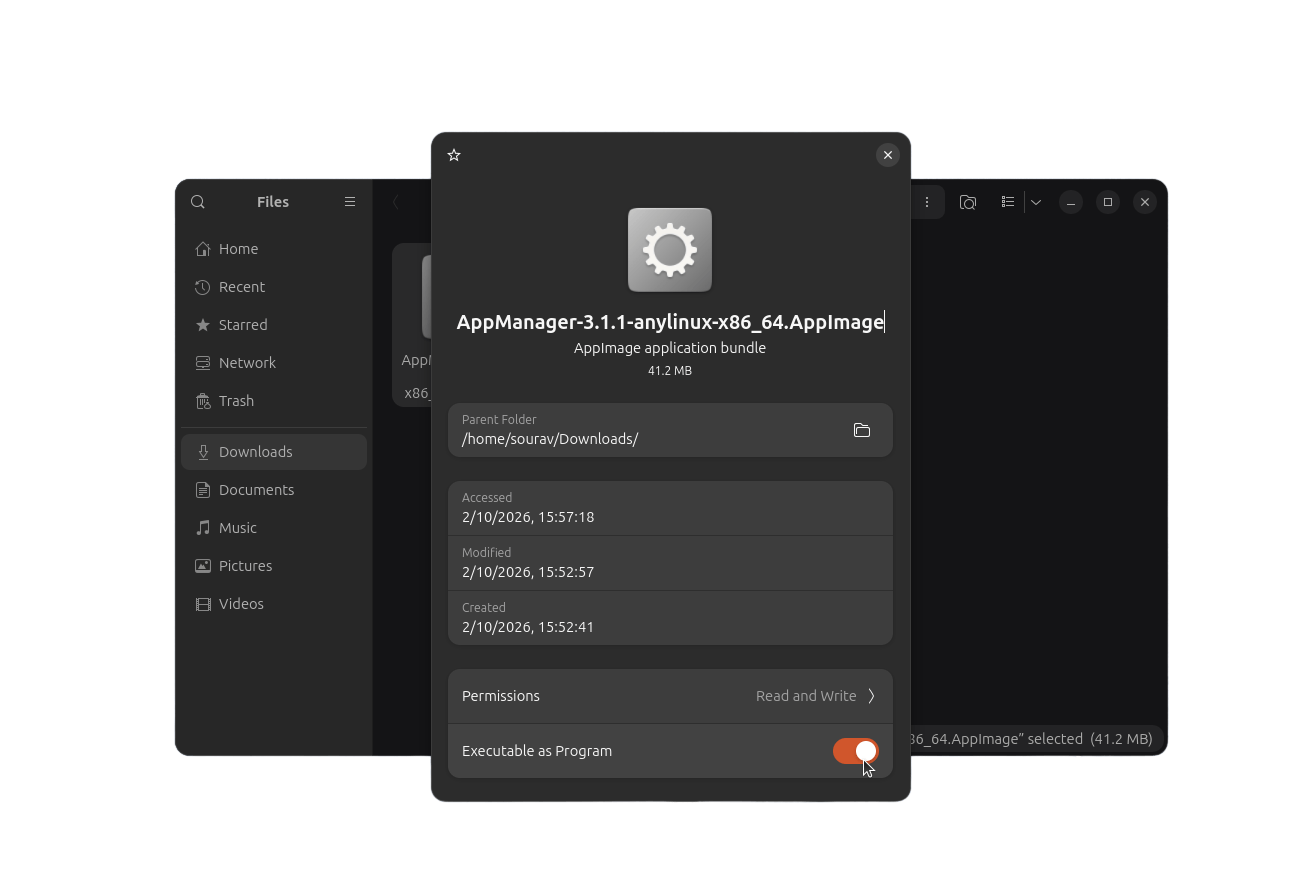Click the file name text field
Image resolution: width=1300 pixels, height=876 pixels.
[x=669, y=322]
